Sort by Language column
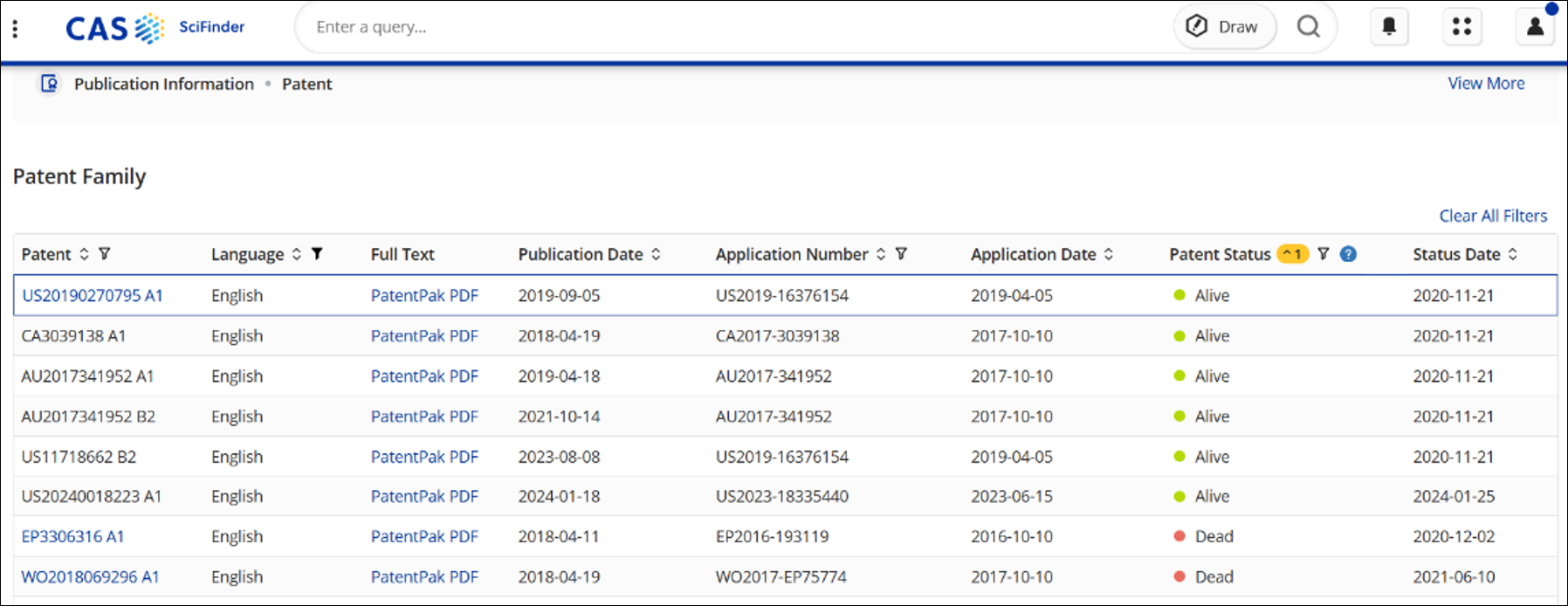Viewport: 1568px width, 606px height. click(297, 254)
